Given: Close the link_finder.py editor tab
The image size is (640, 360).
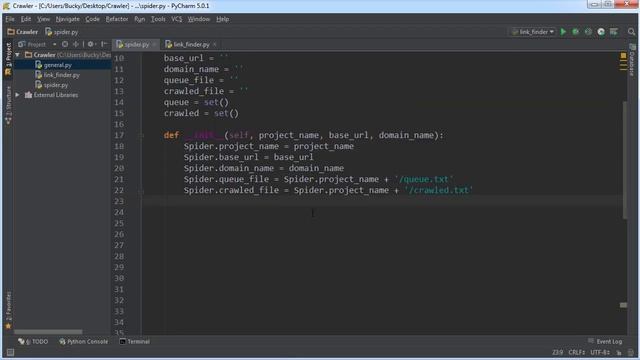Looking at the screenshot, I should point(215,44).
